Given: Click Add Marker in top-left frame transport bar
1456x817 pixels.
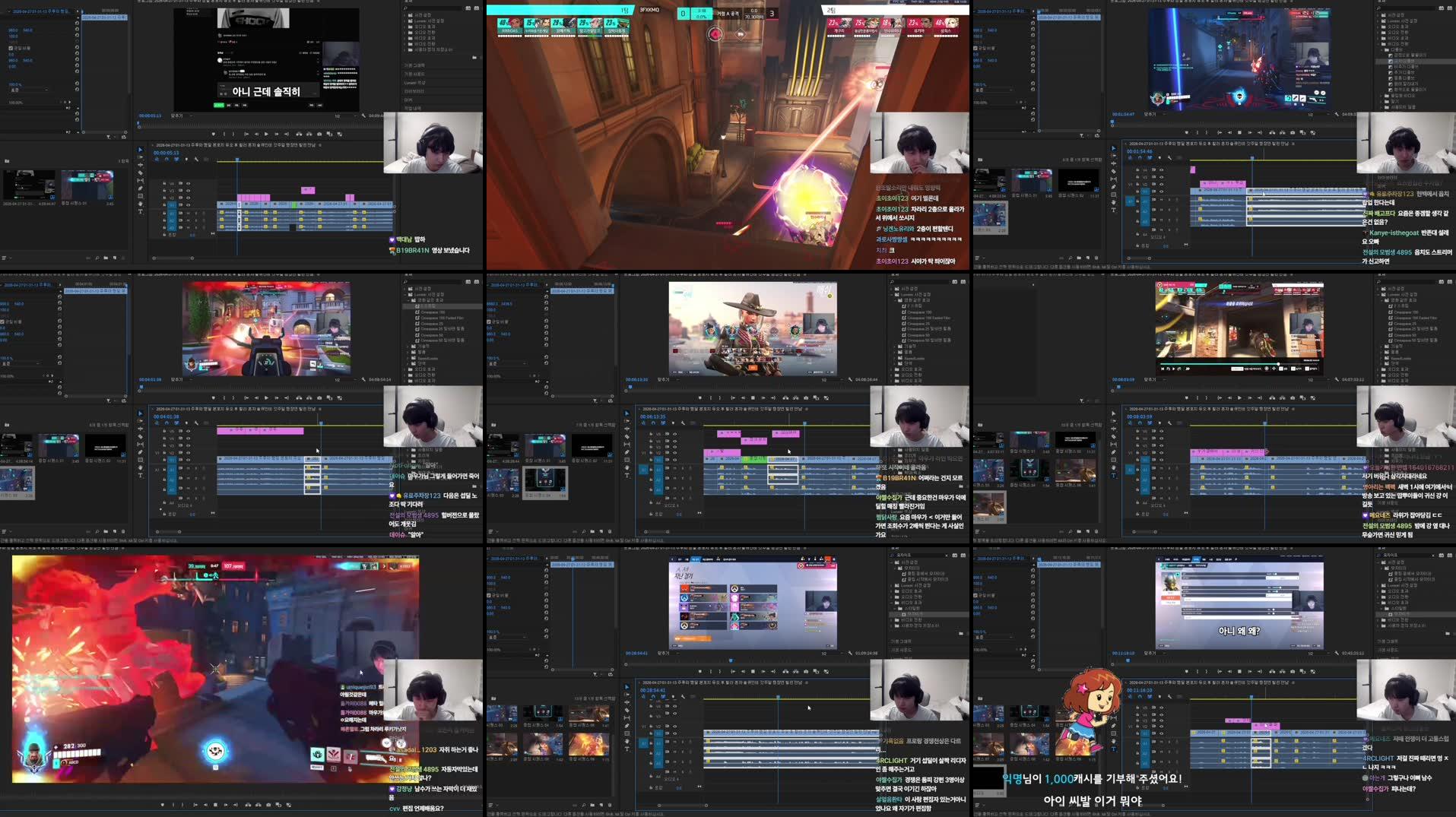Looking at the screenshot, I should 214,134.
